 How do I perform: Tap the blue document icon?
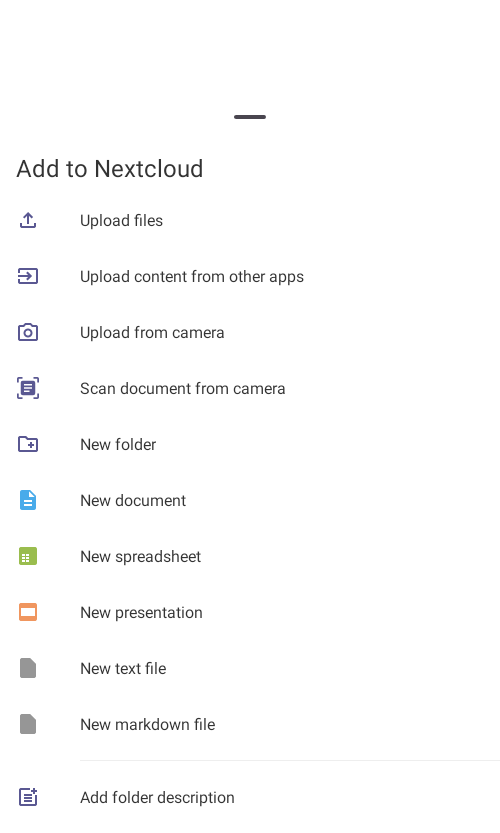(x=28, y=500)
